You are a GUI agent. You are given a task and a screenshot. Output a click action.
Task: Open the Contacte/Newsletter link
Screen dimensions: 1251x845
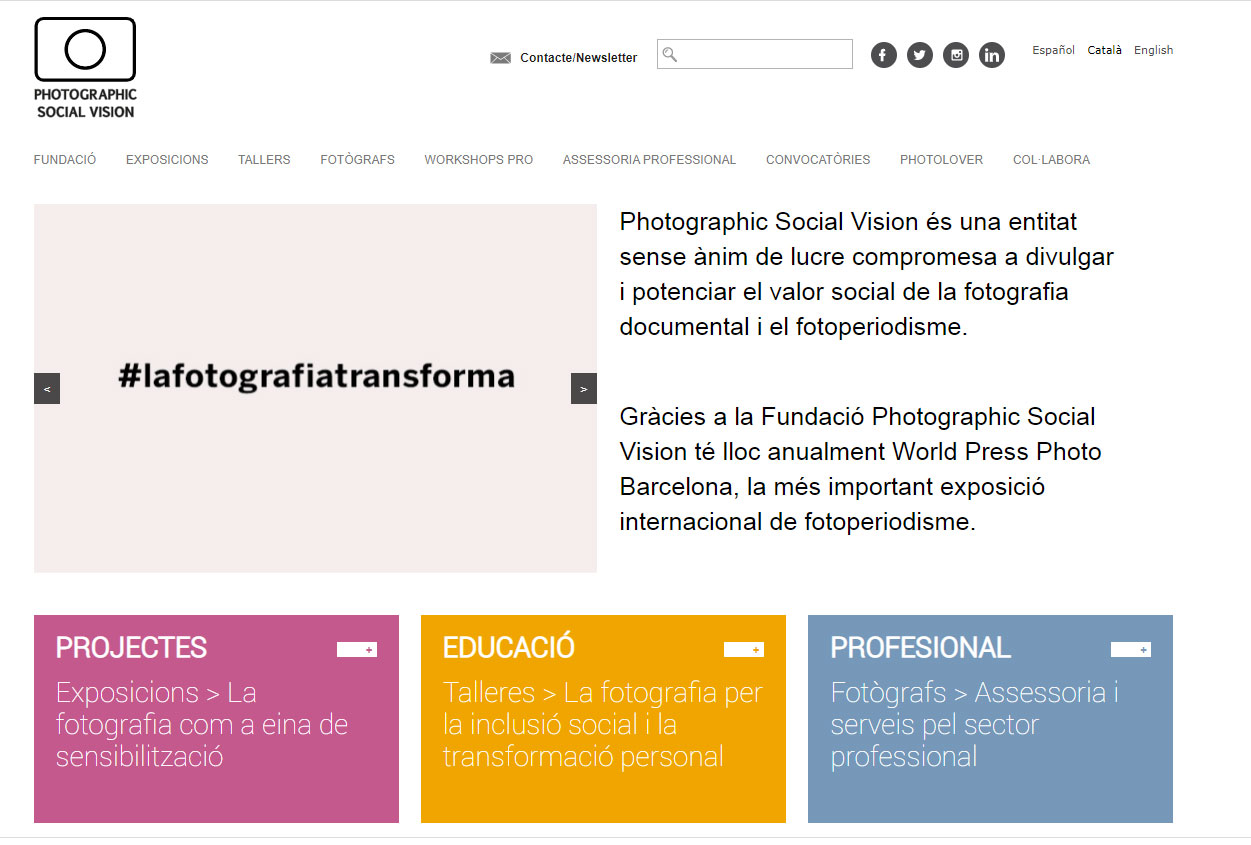(577, 58)
